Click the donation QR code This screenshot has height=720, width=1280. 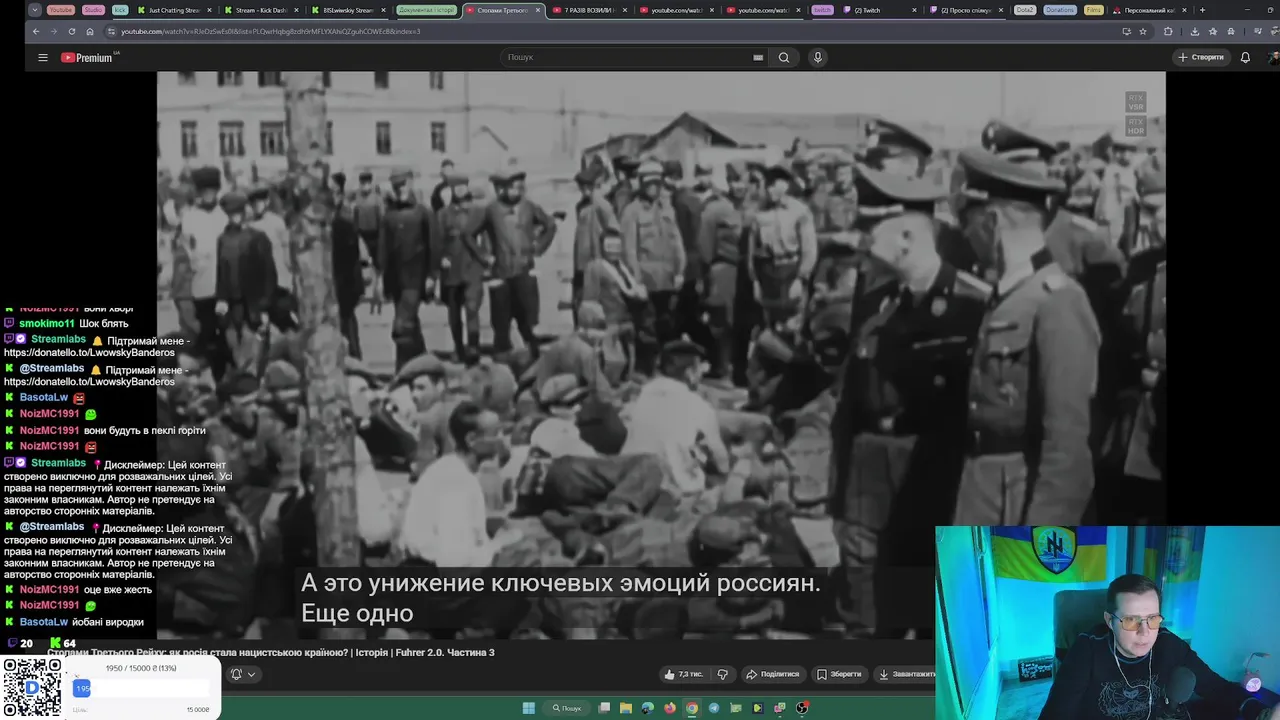[x=32, y=688]
